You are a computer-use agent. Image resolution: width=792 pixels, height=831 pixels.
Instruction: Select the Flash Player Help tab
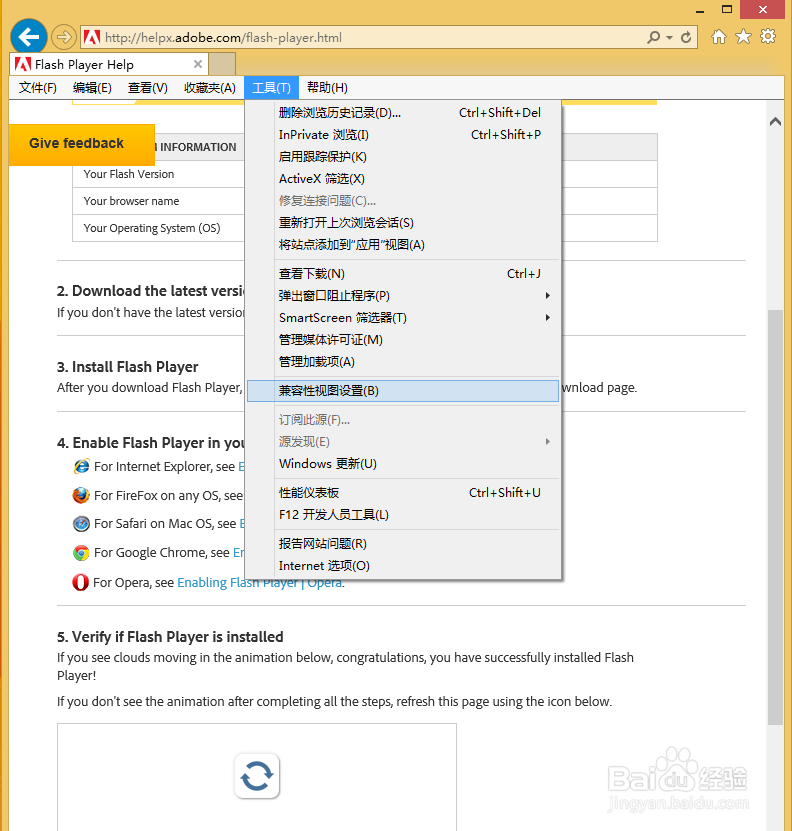[x=109, y=64]
